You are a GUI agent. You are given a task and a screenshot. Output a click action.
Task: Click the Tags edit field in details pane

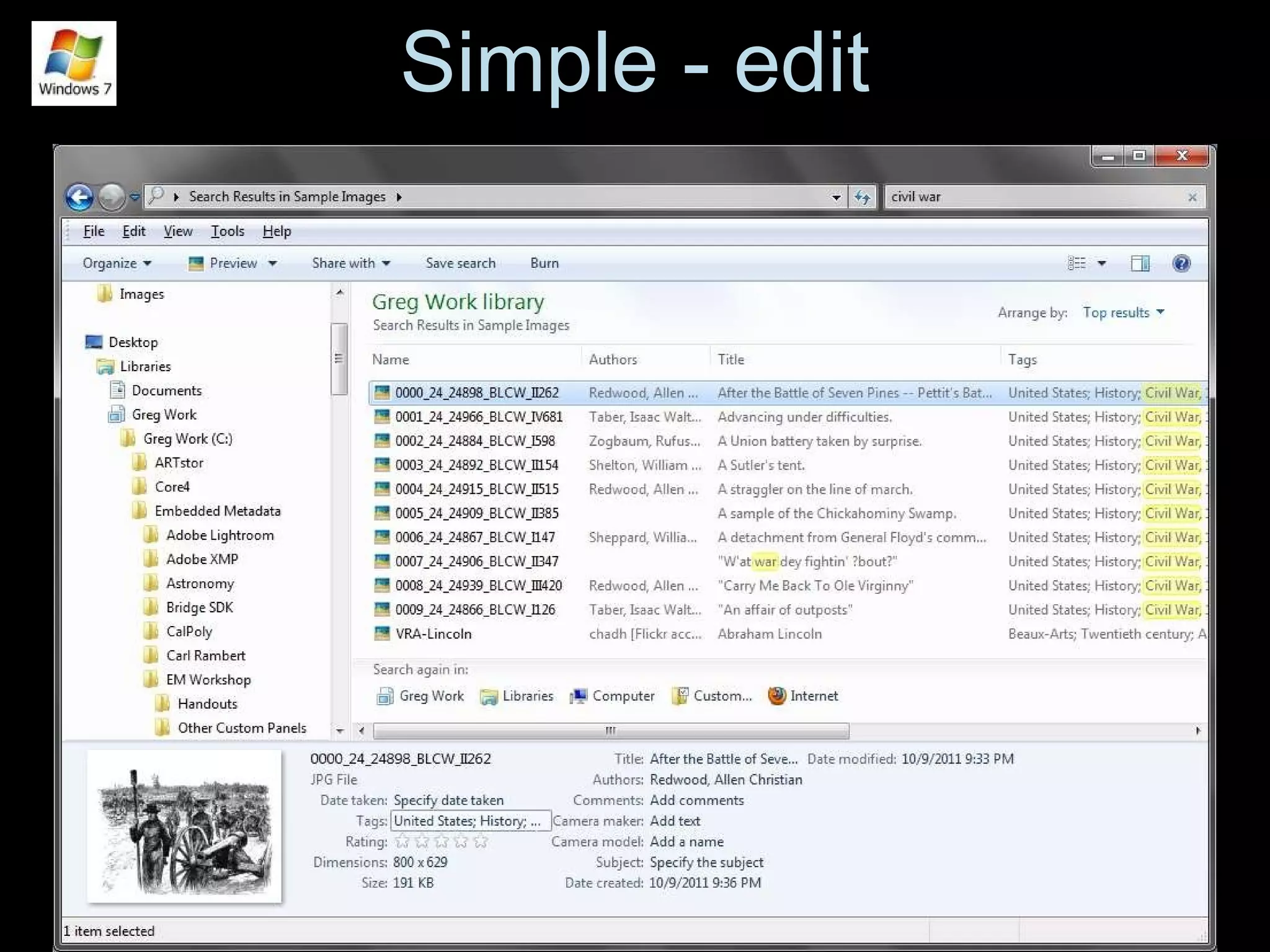[x=470, y=821]
